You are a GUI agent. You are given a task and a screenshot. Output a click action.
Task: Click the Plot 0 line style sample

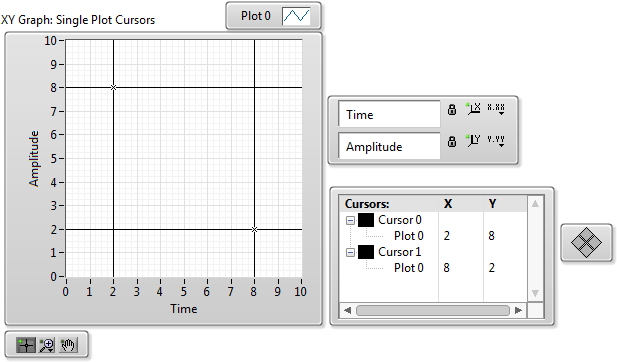click(296, 16)
